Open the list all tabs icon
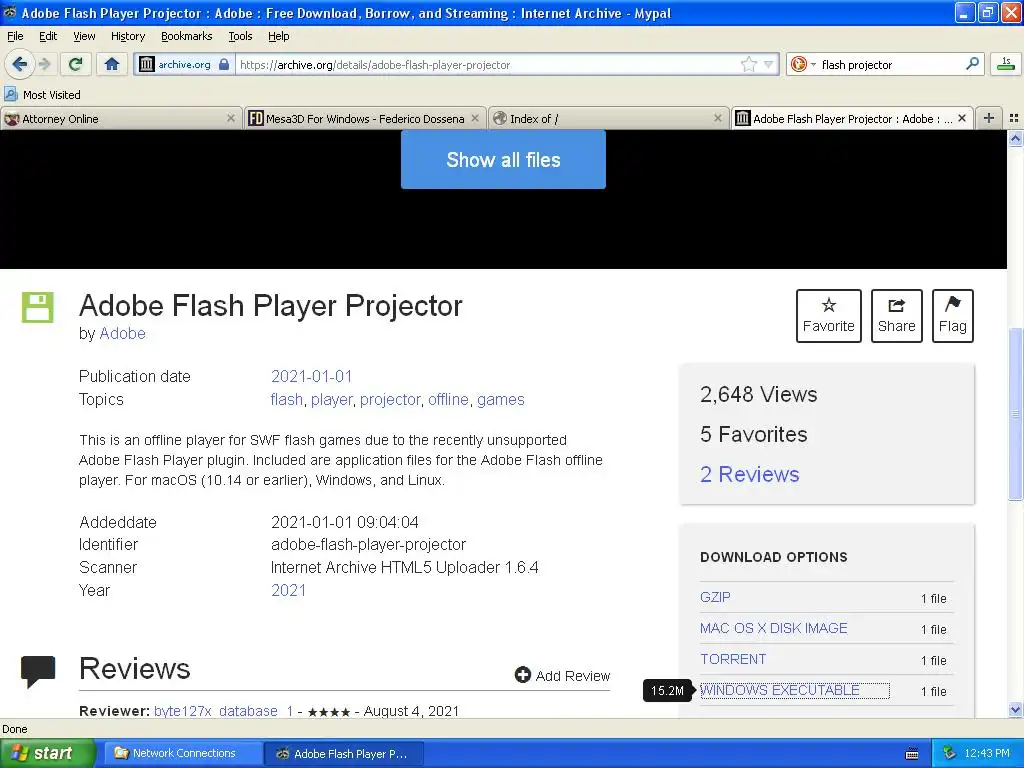 coord(1014,118)
